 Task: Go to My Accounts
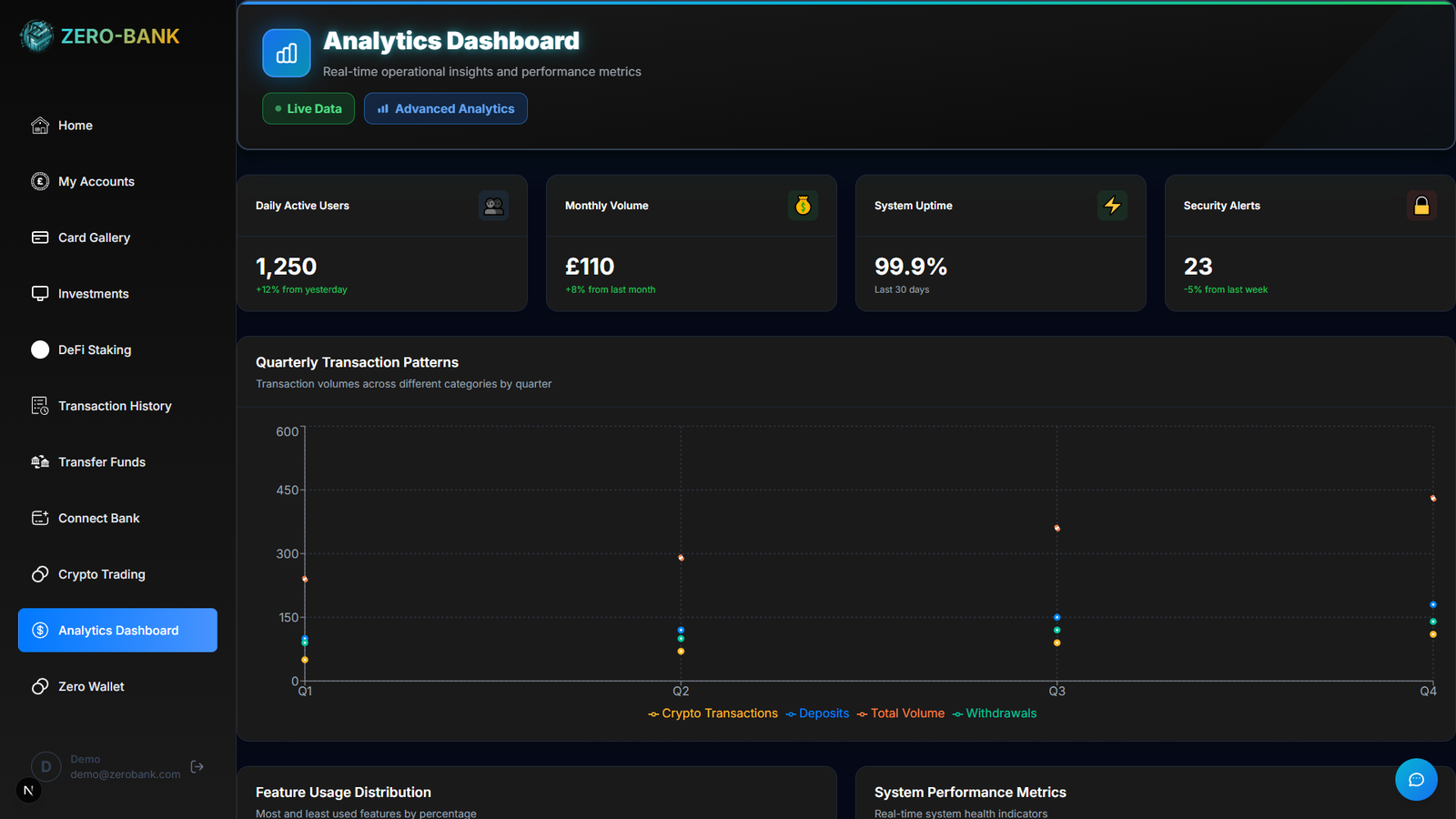click(x=117, y=181)
